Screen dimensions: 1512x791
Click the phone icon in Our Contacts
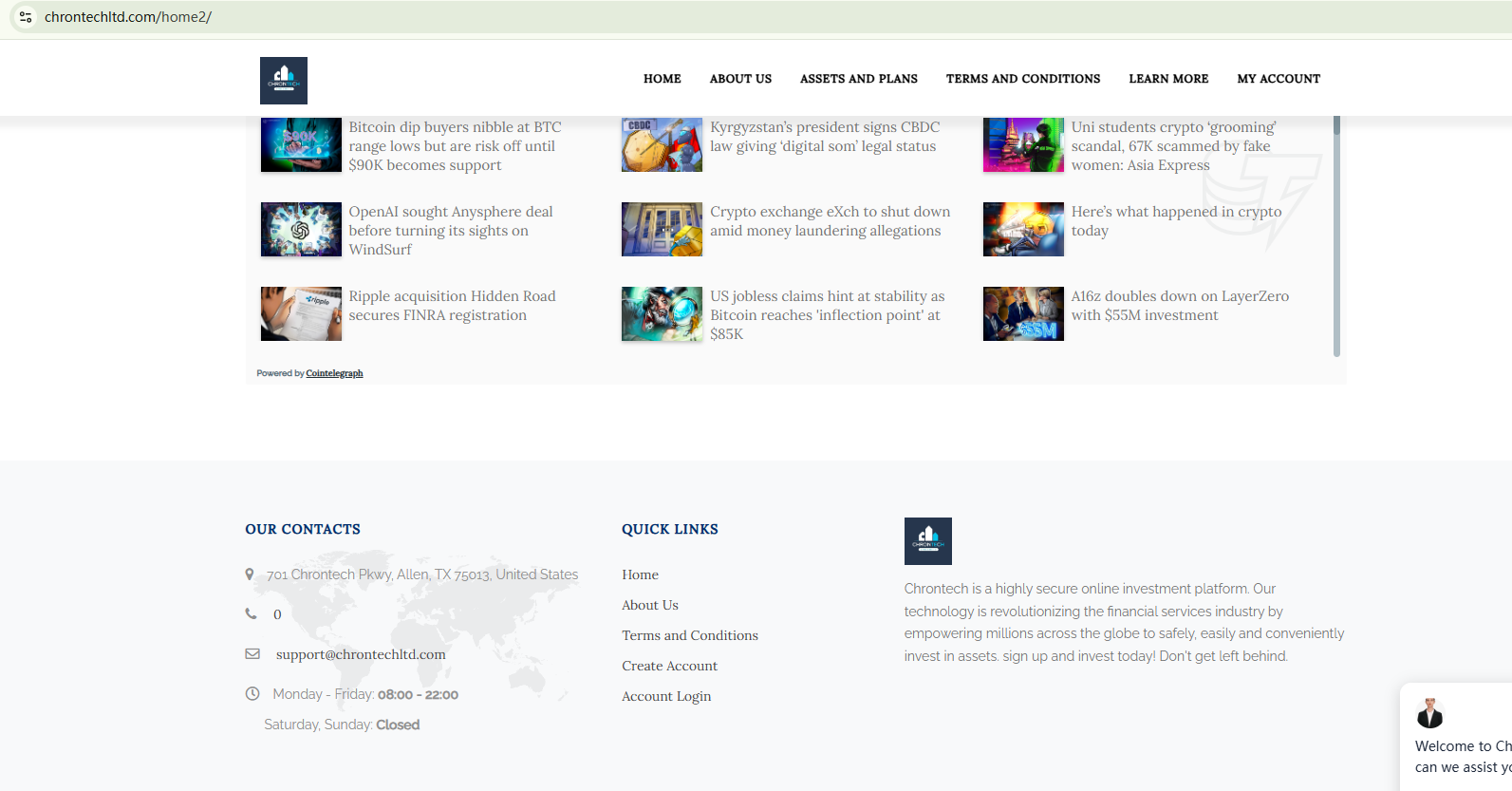pos(252,614)
